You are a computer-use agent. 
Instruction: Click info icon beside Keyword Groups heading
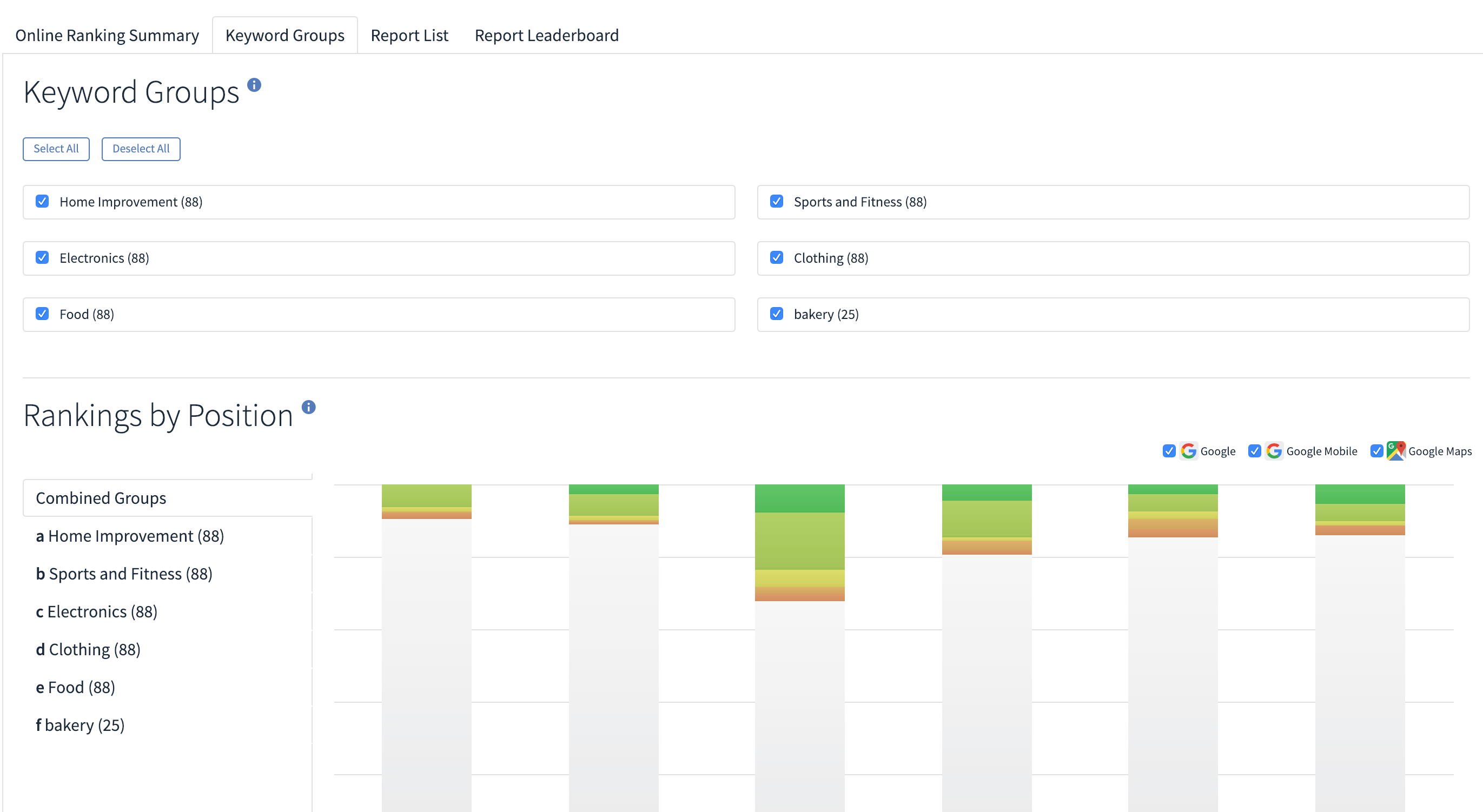[x=254, y=85]
